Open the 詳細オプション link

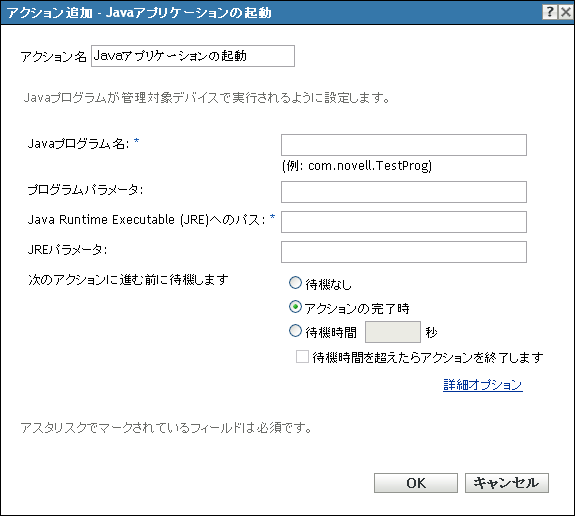483,385
